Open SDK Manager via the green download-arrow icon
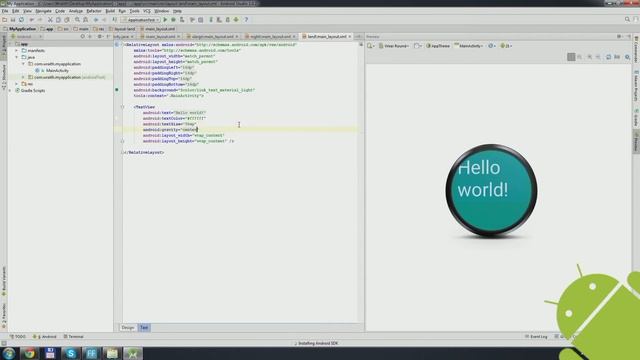640x360 pixels. [236, 20]
